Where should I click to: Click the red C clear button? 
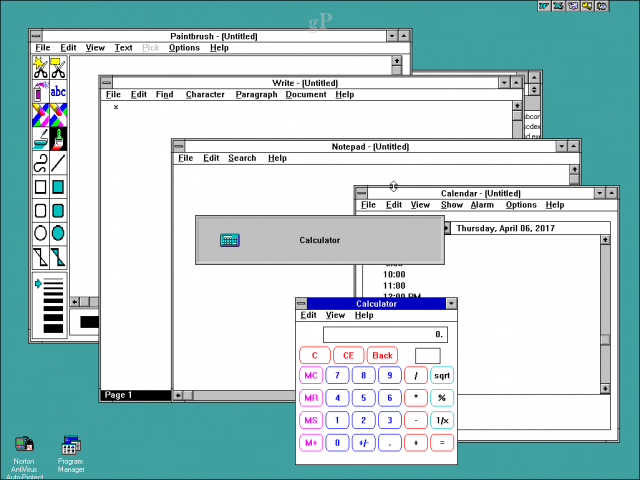coord(315,356)
